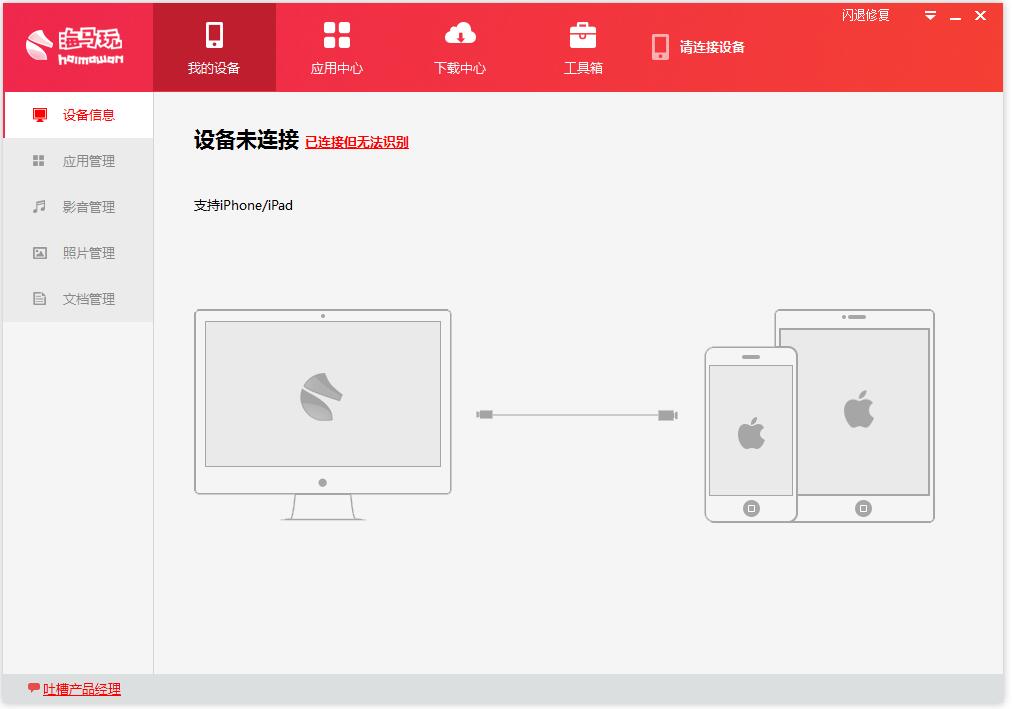Click the computer illustration in the center

[321, 394]
